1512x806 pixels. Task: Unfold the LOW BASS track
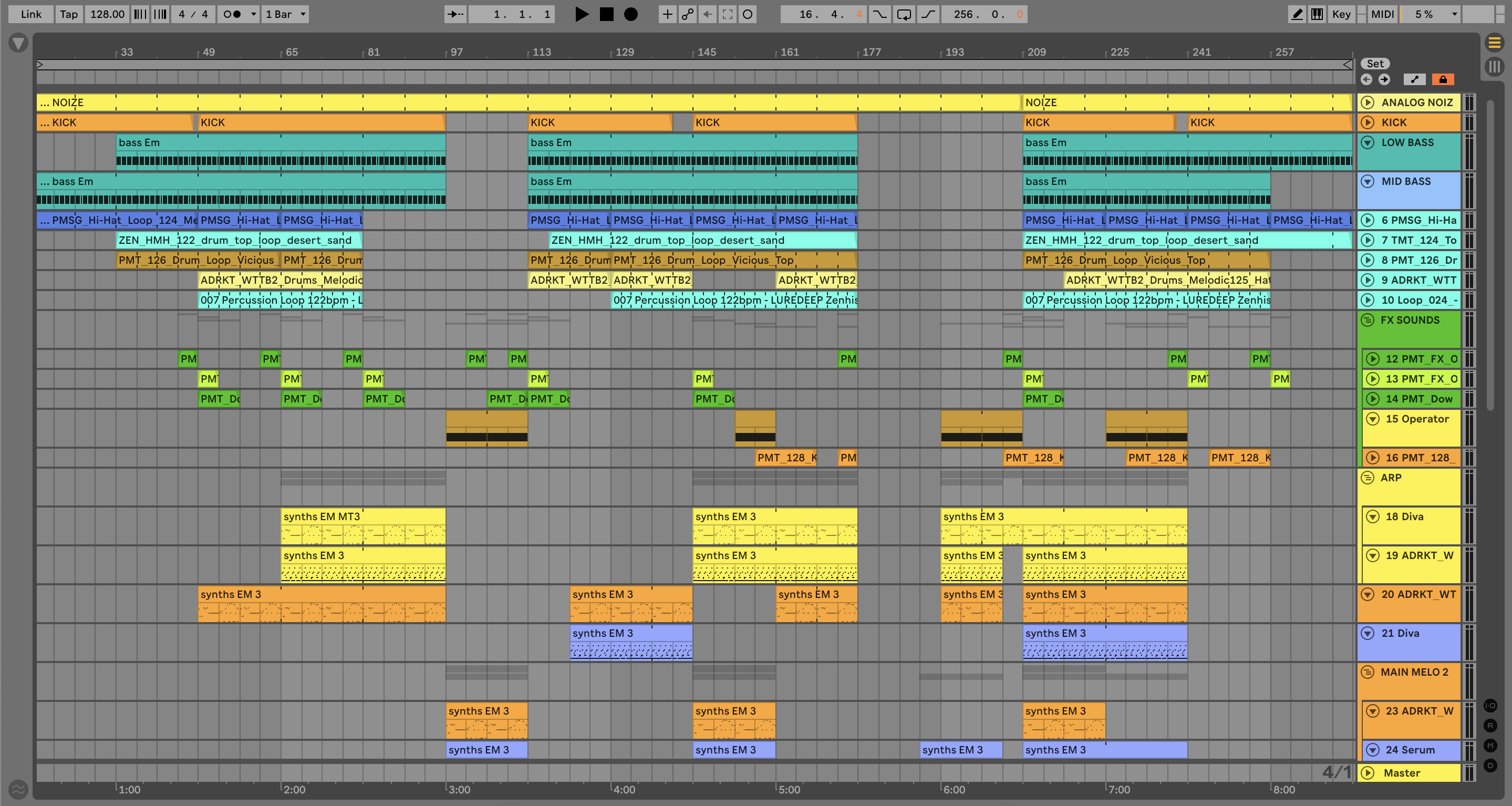tap(1368, 142)
